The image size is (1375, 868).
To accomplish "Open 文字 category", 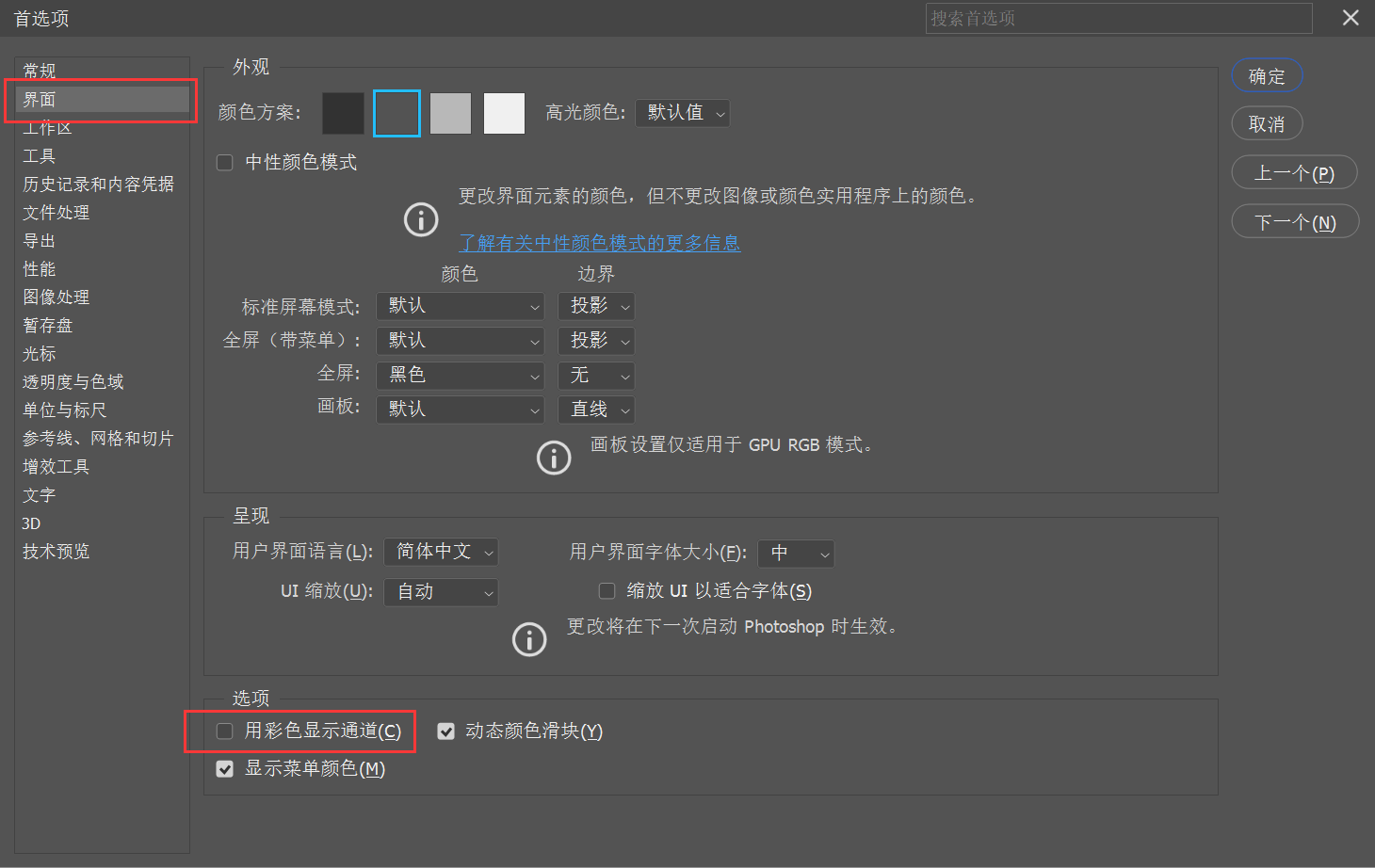I will (x=103, y=495).
